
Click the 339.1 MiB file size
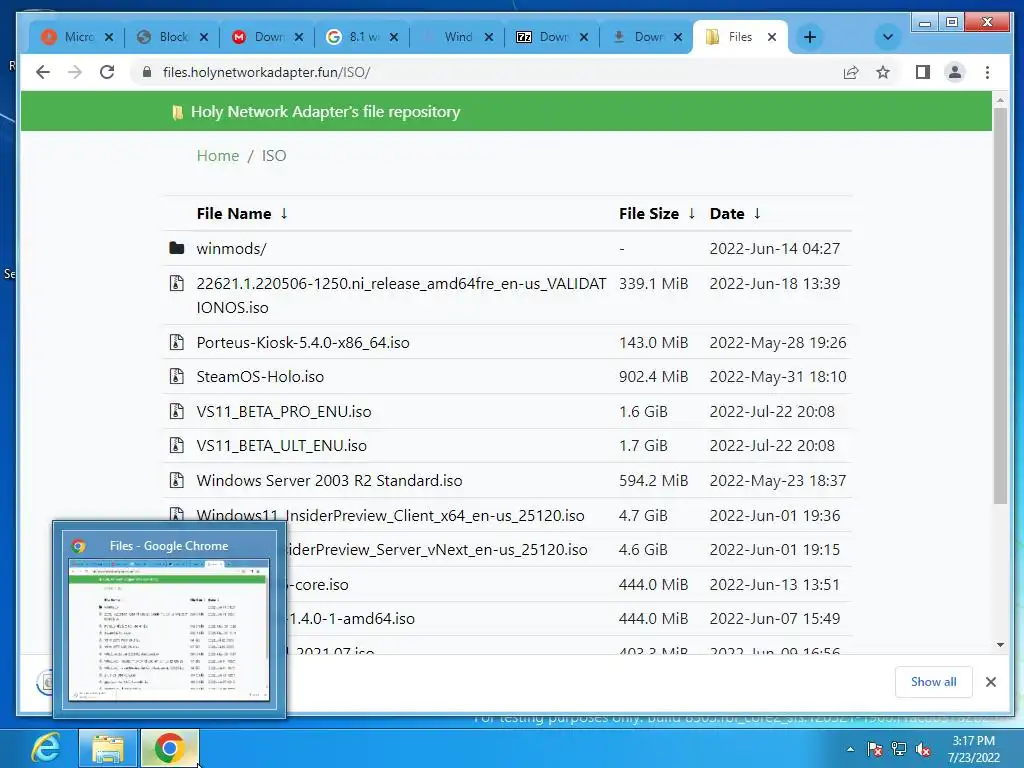click(x=653, y=283)
